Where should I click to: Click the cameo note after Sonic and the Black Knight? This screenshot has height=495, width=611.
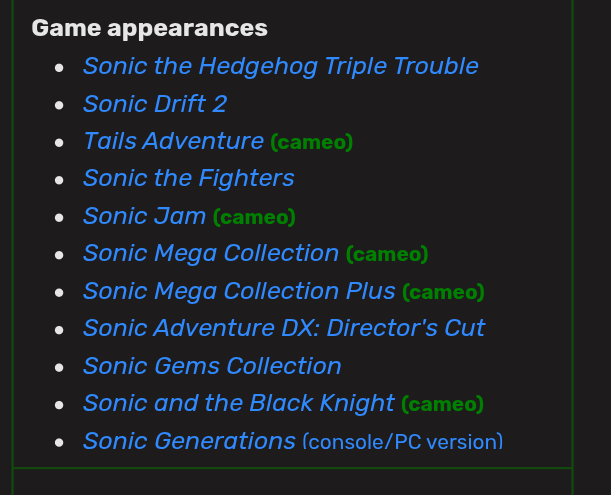point(443,405)
